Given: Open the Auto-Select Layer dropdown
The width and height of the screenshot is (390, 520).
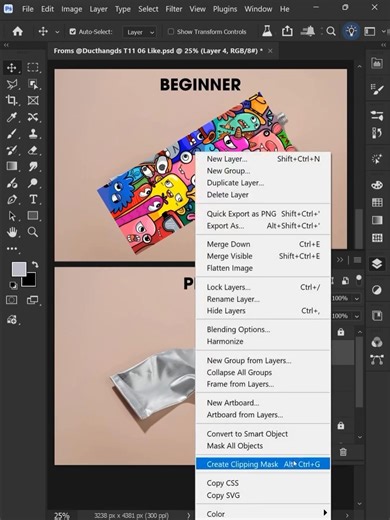Looking at the screenshot, I should point(139,32).
